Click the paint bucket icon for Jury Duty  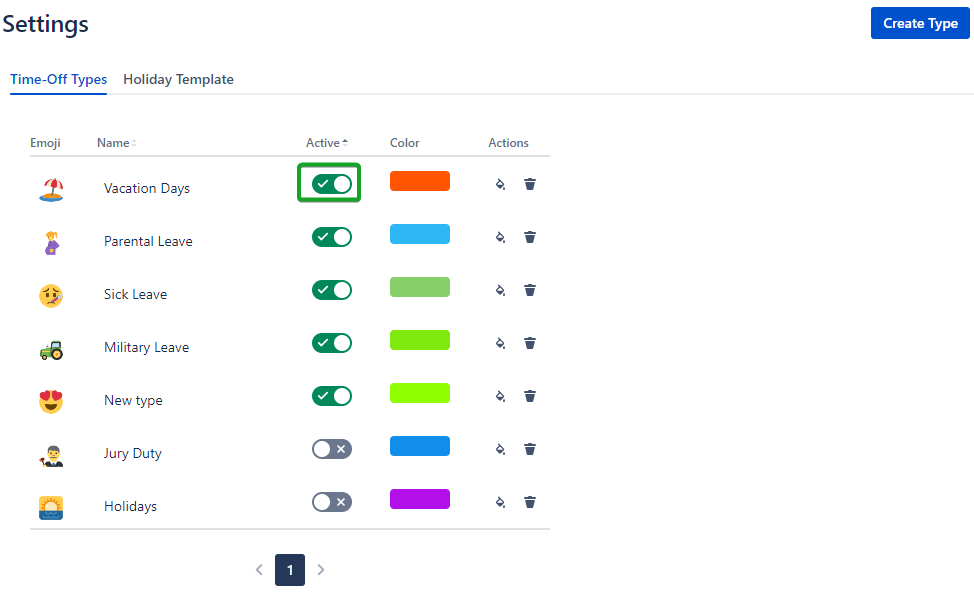tap(500, 449)
